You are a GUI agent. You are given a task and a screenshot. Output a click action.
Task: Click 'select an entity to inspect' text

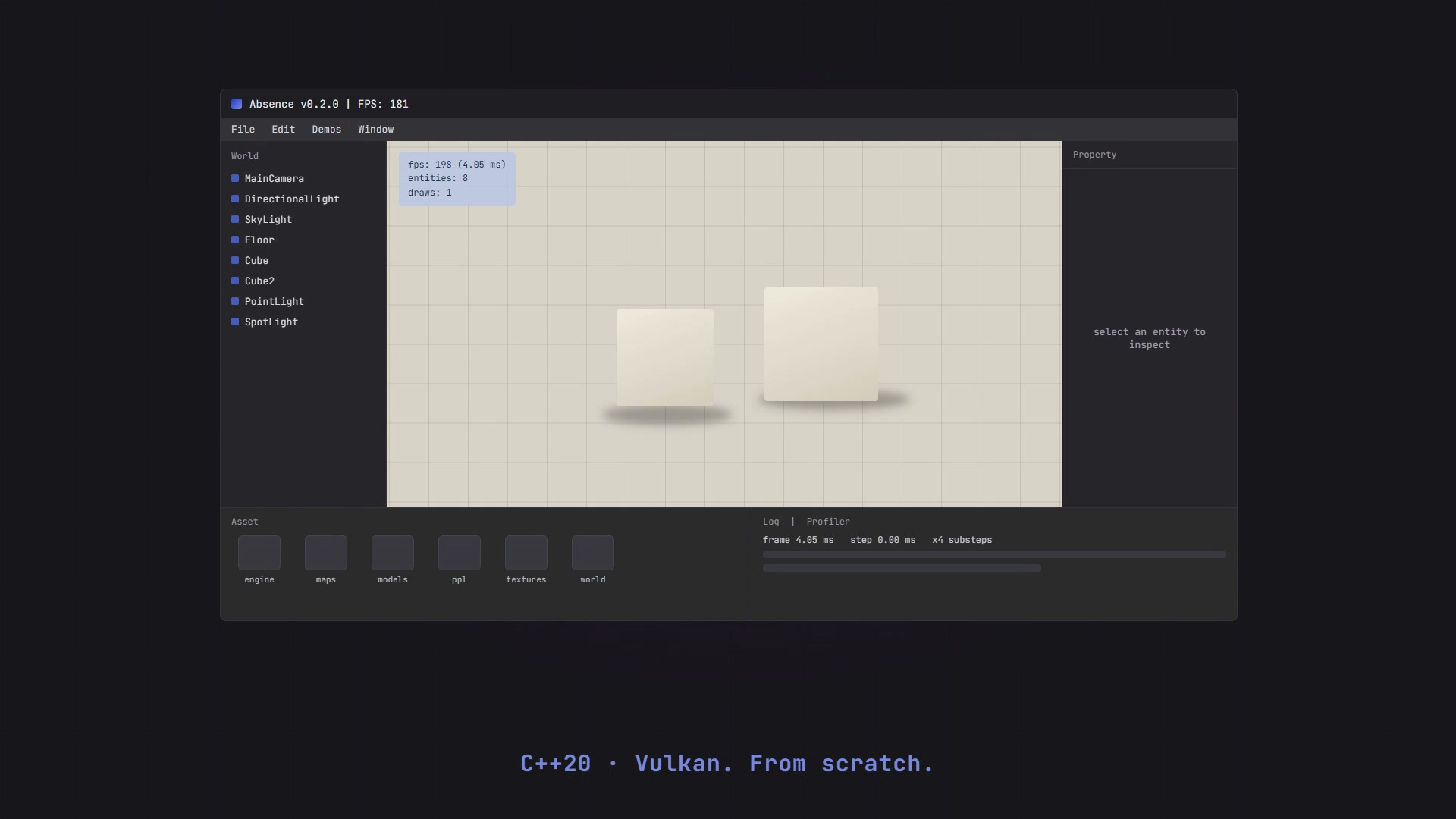click(x=1150, y=338)
